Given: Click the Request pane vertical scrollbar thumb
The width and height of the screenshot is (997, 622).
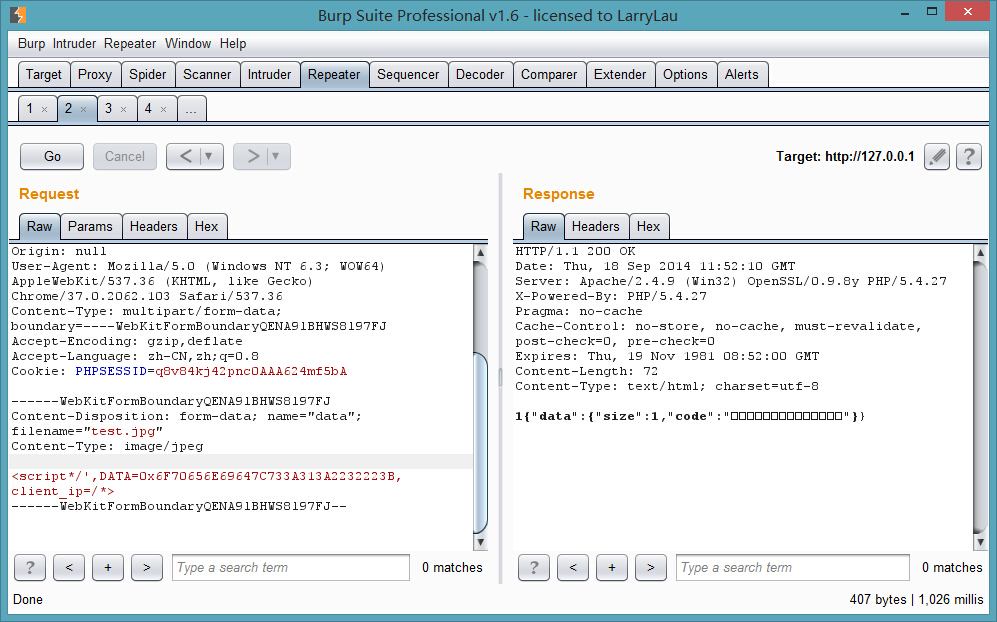Looking at the screenshot, I should (x=481, y=442).
